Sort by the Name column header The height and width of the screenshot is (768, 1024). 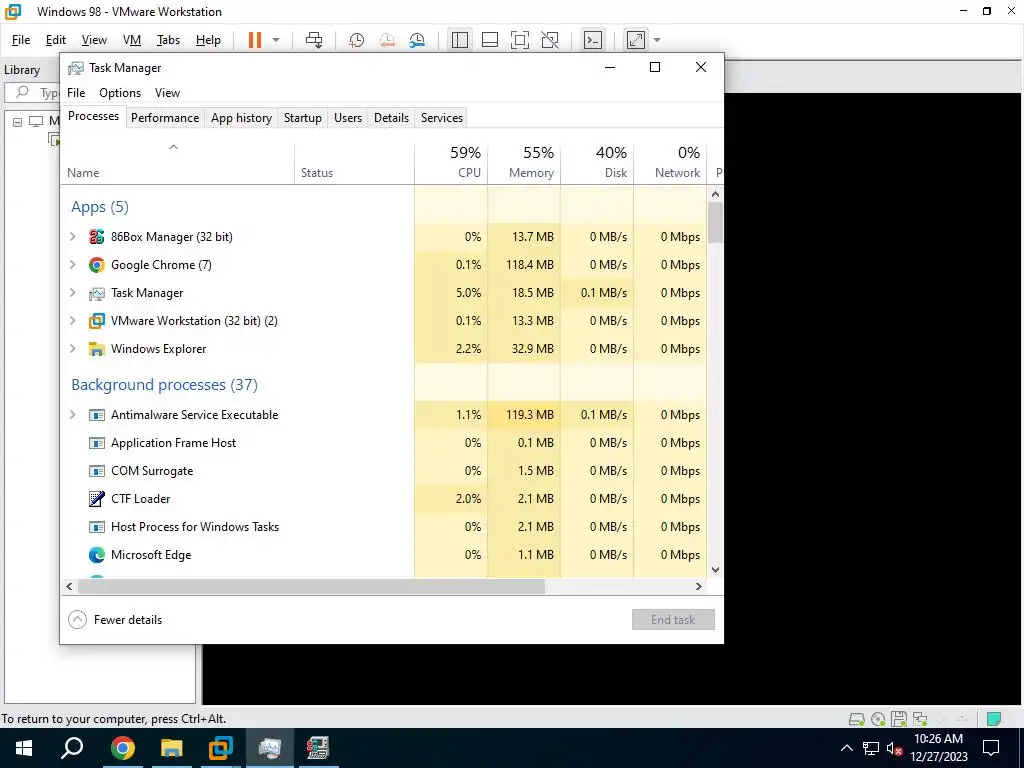[x=177, y=161]
